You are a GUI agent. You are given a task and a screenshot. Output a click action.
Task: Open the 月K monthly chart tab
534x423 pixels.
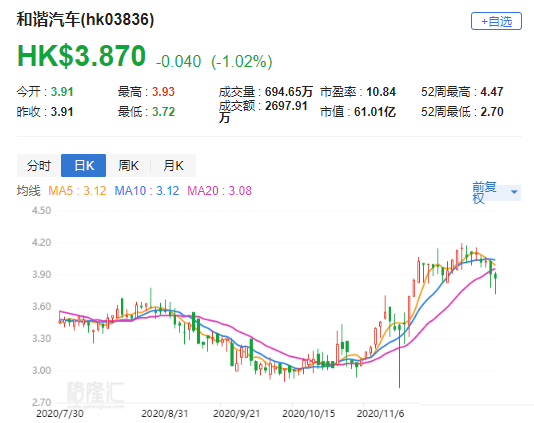click(x=173, y=166)
